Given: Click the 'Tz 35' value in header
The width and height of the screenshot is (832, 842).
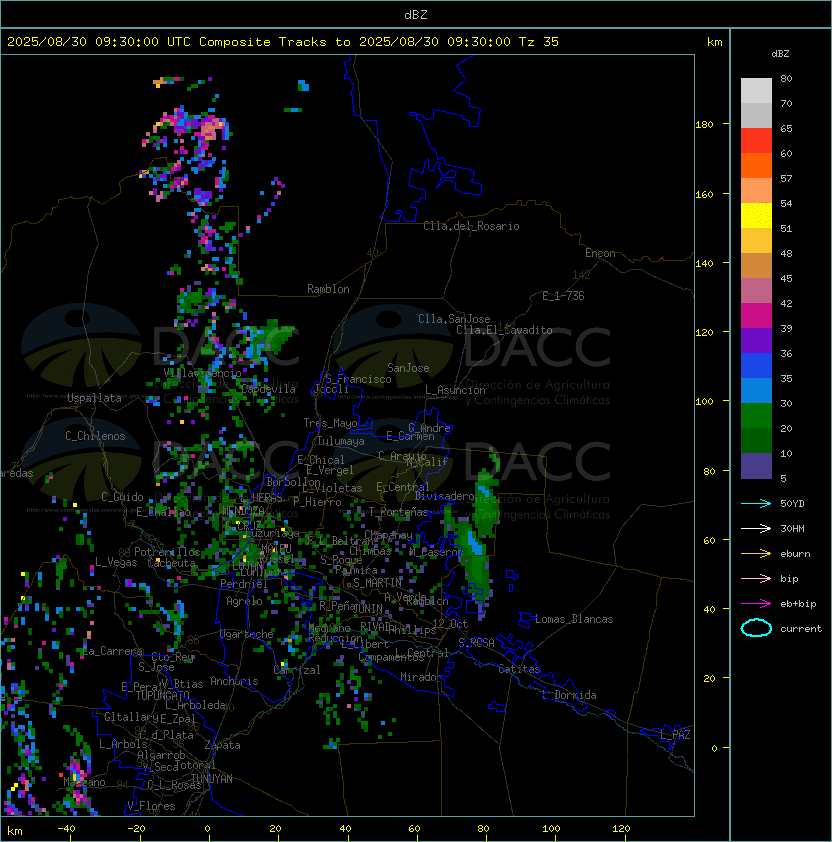Looking at the screenshot, I should tap(539, 42).
